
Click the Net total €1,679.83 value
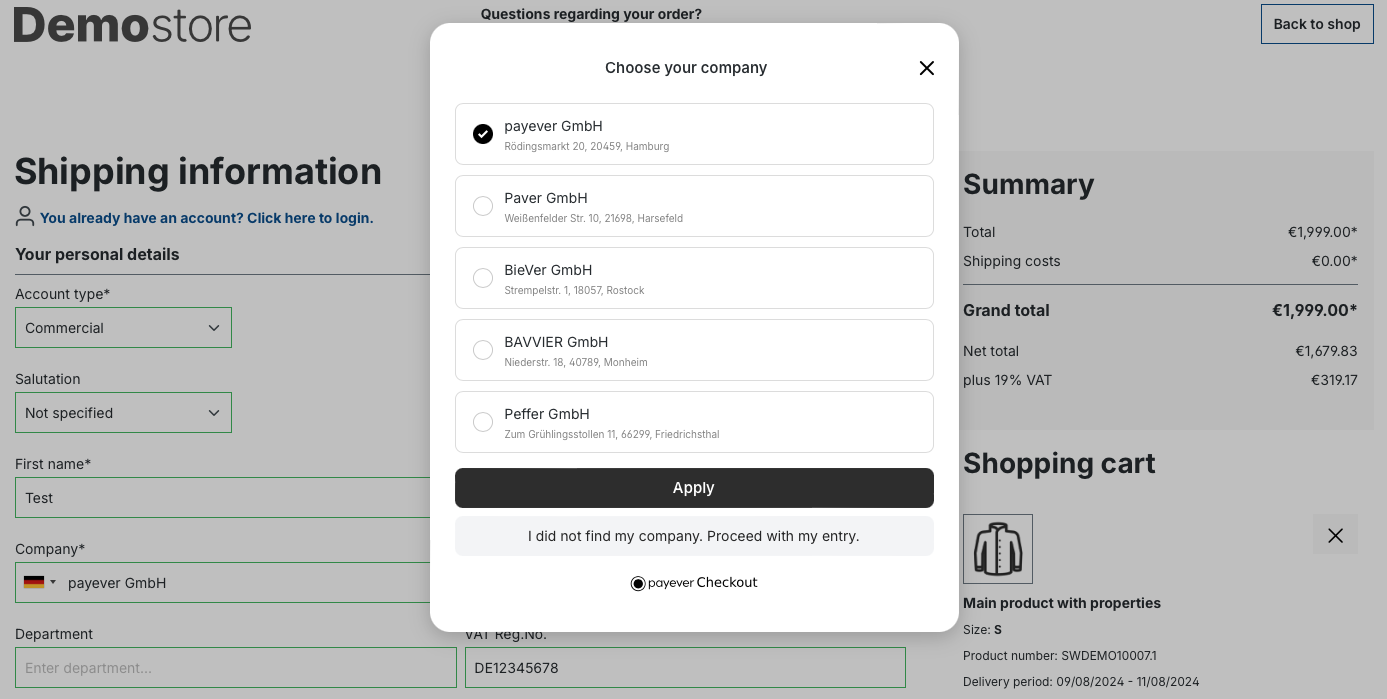click(x=1326, y=351)
